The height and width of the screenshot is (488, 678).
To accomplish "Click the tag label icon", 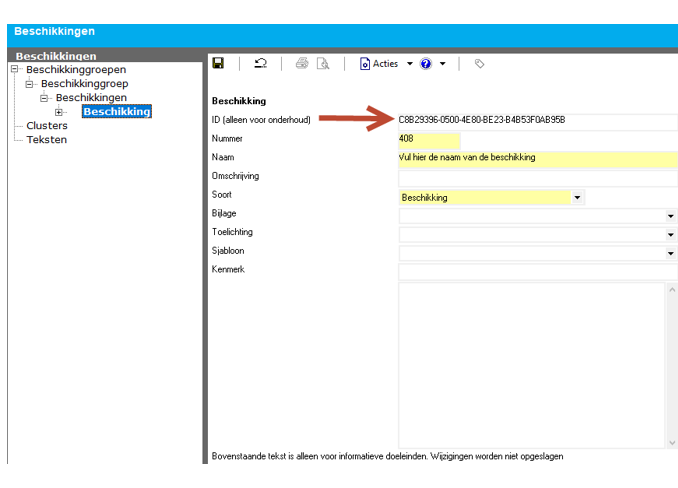I will click(x=480, y=64).
